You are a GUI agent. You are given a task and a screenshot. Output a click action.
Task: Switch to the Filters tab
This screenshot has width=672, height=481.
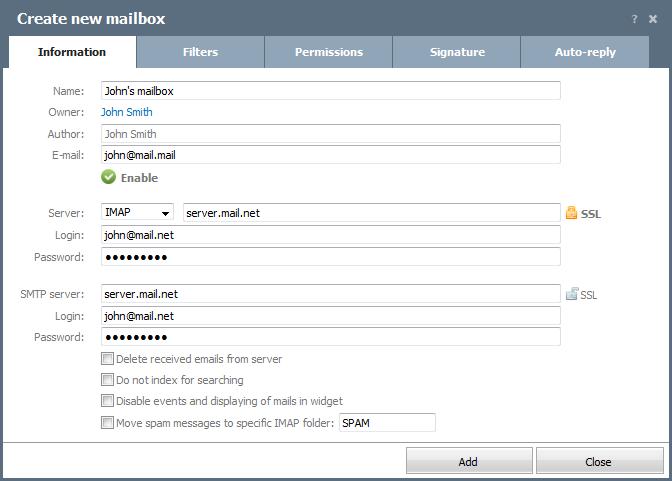pyautogui.click(x=200, y=52)
